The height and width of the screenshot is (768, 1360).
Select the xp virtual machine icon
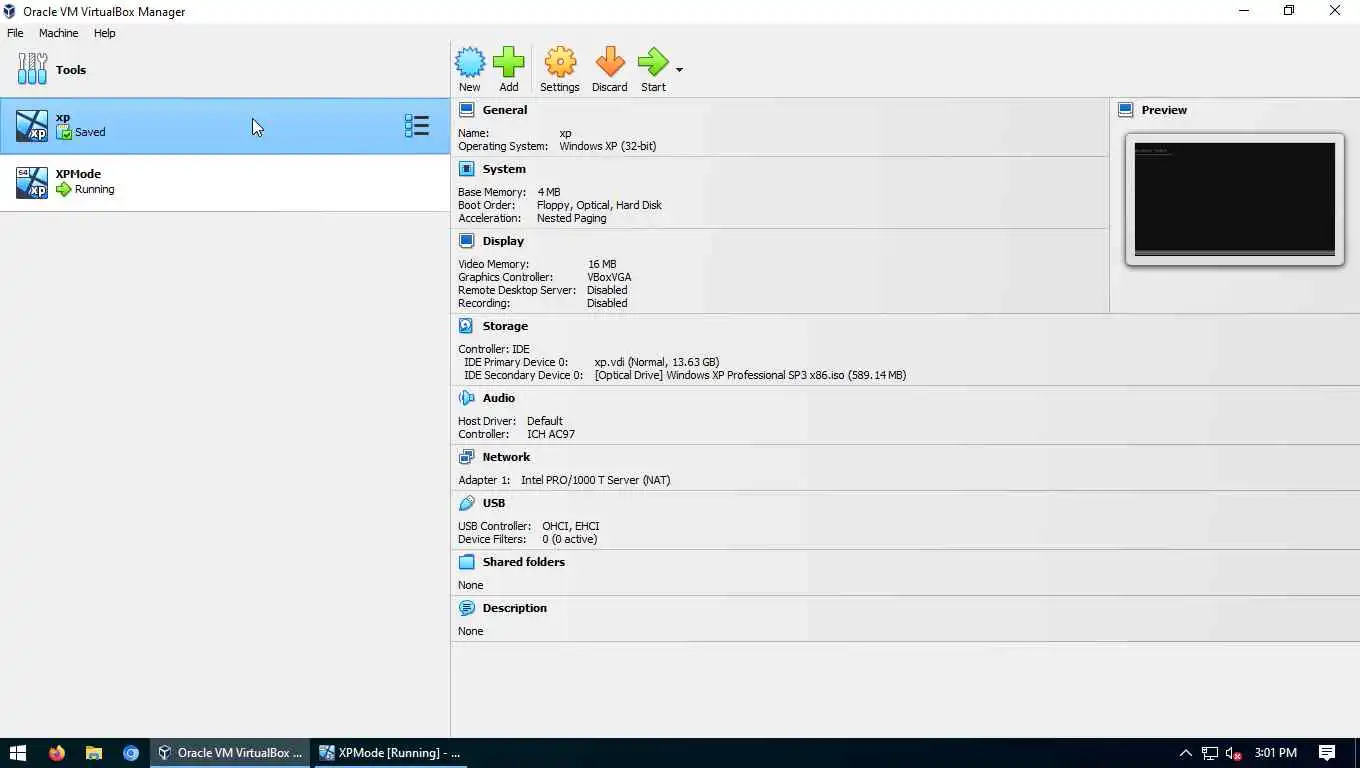tap(32, 126)
